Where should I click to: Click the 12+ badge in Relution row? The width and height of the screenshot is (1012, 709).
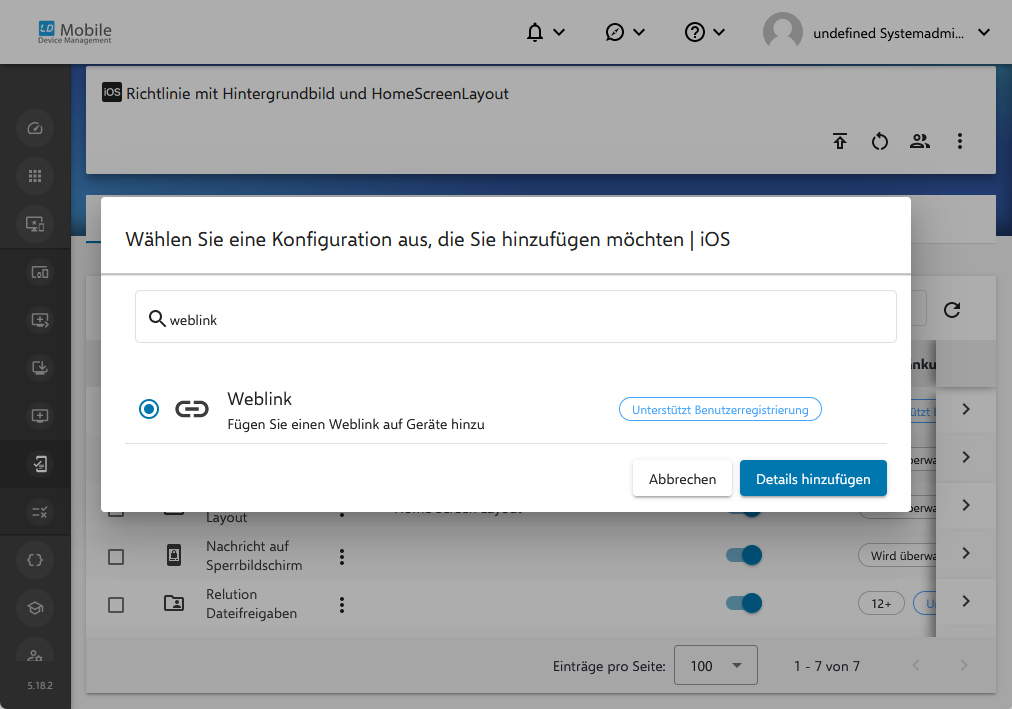(x=881, y=604)
